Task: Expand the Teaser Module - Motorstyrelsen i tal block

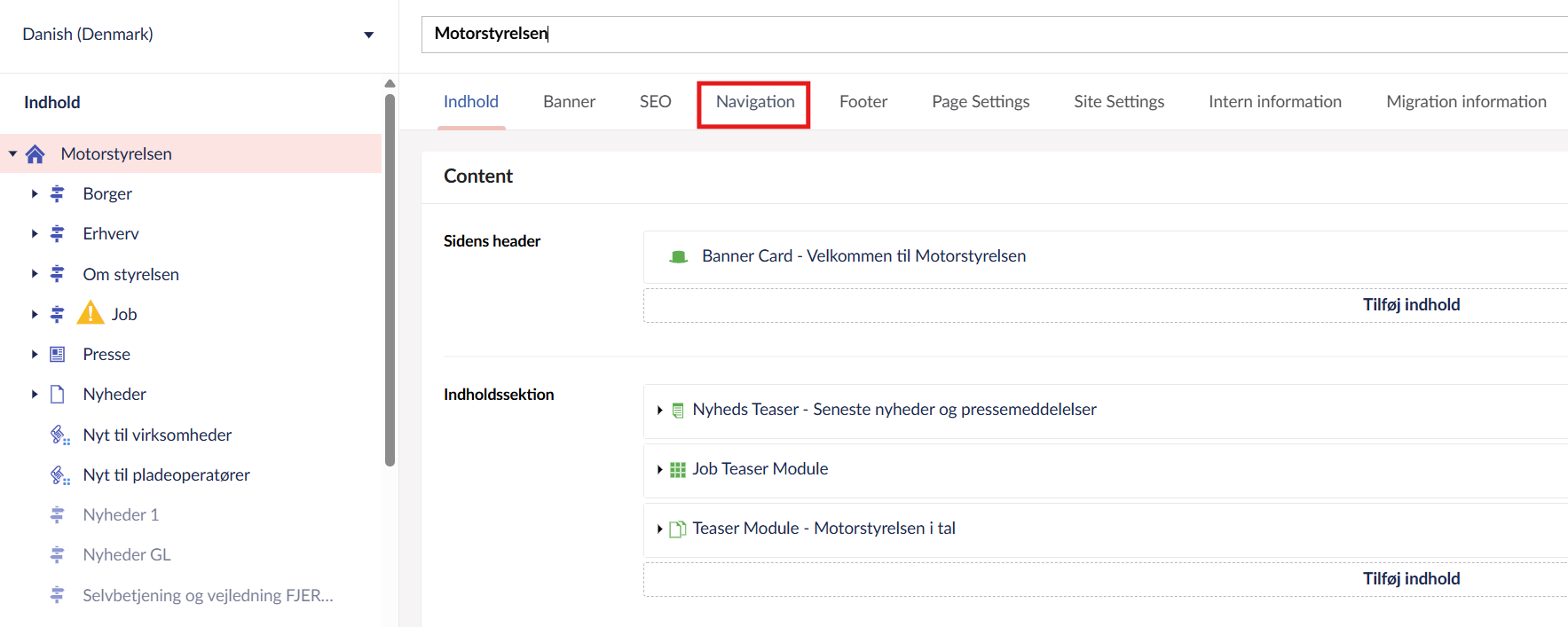Action: 659,529
